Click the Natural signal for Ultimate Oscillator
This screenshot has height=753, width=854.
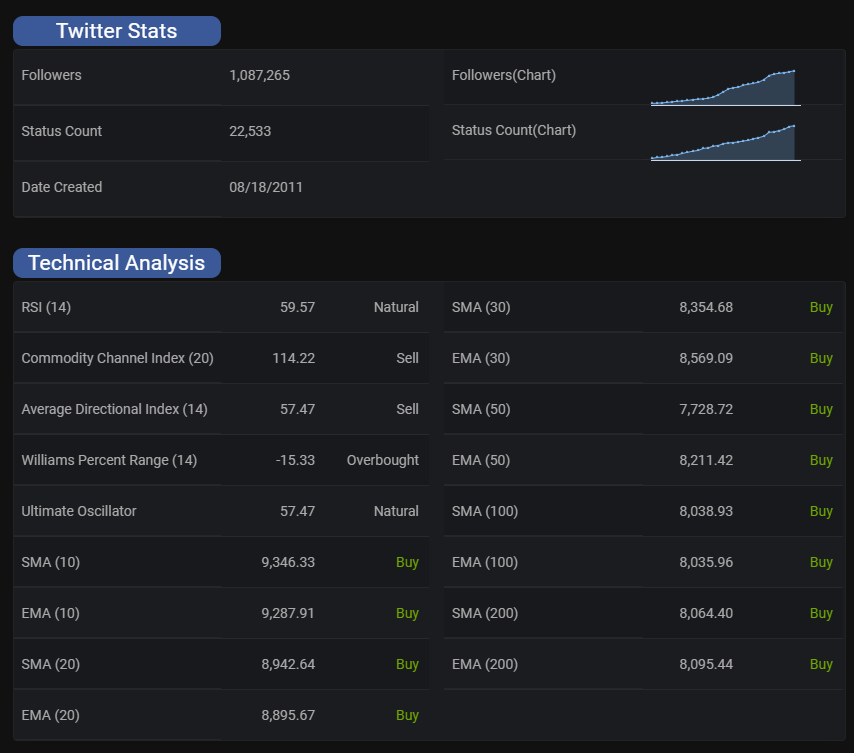396,511
